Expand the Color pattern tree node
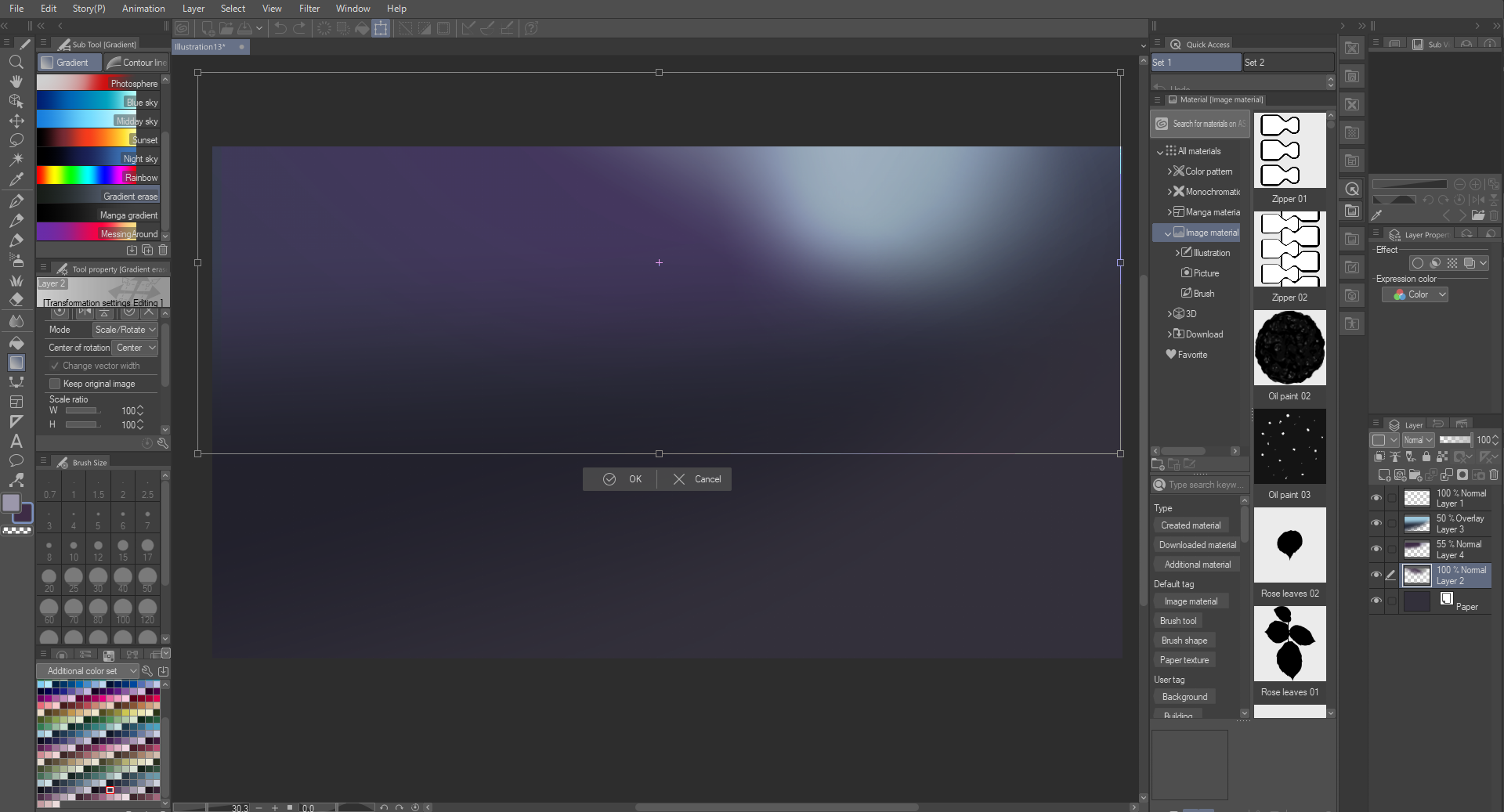The image size is (1504, 812). pos(1170,171)
